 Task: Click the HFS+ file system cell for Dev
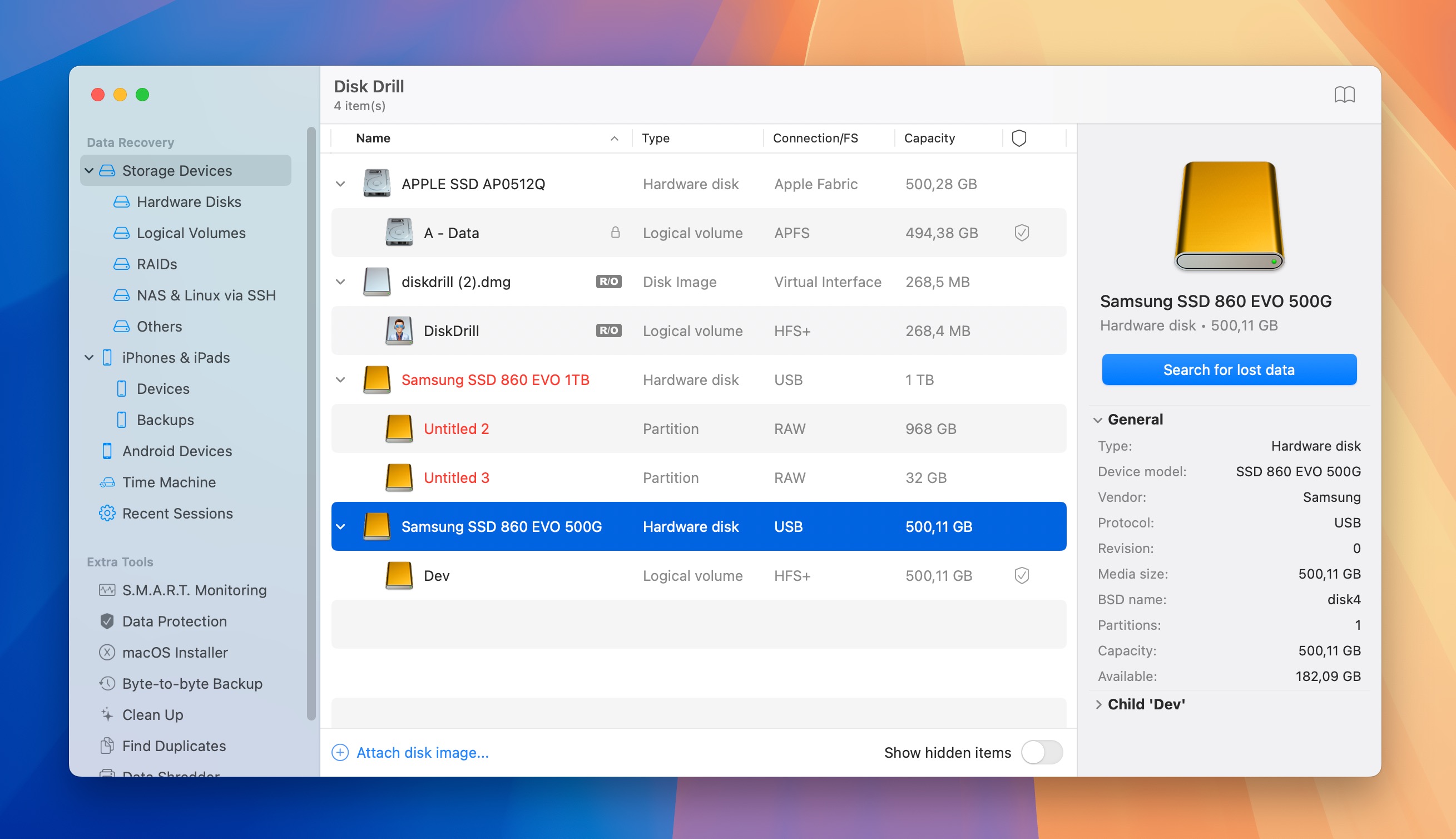pyautogui.click(x=792, y=576)
